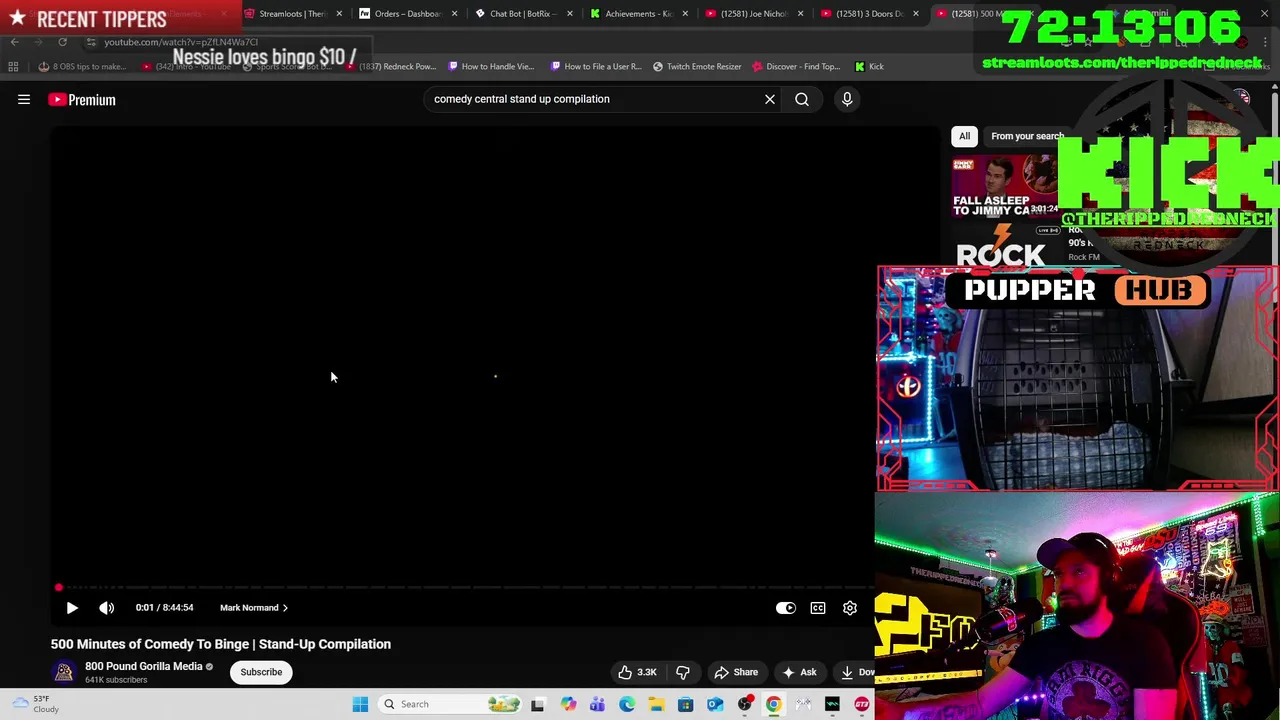
Task: Switch to Chrome on the taskbar
Action: pos(774,704)
